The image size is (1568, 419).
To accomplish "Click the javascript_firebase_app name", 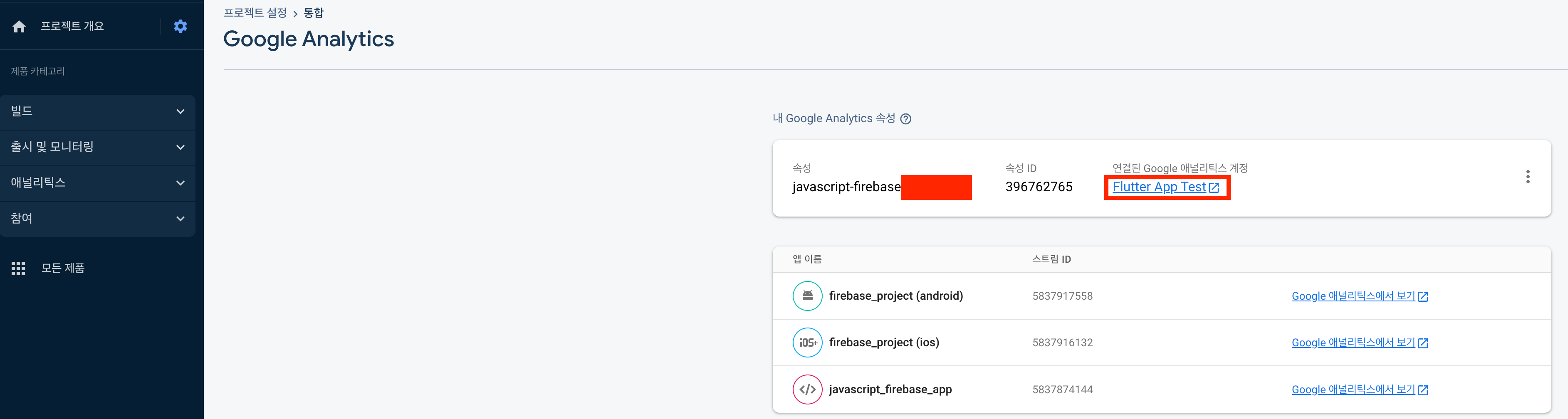I will point(890,390).
